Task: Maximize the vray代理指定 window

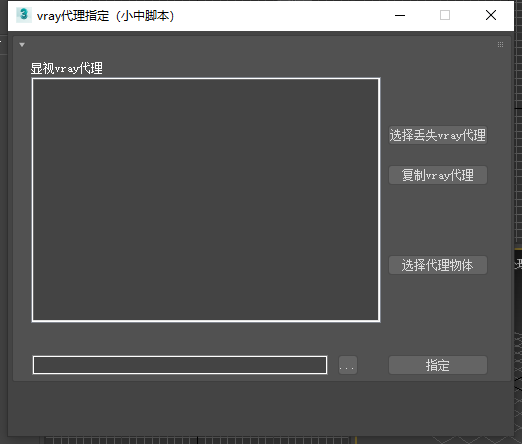Action: click(x=445, y=15)
